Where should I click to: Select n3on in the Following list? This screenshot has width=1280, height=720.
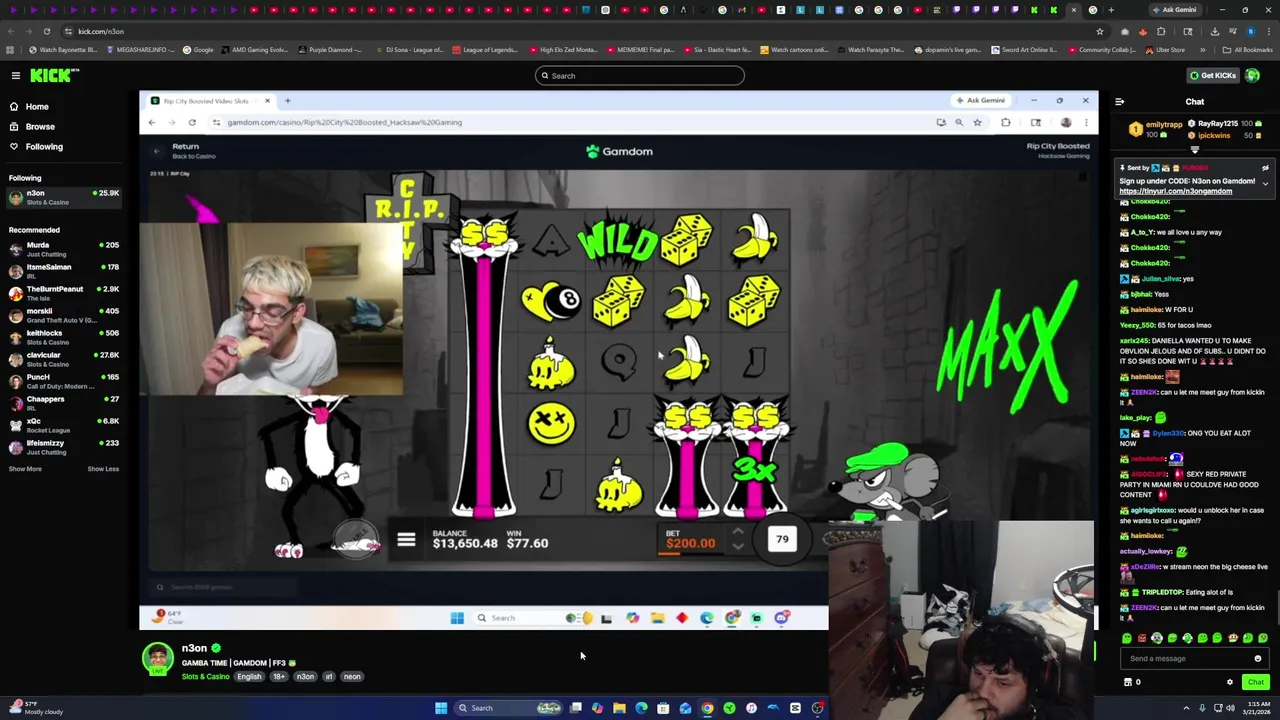62,197
